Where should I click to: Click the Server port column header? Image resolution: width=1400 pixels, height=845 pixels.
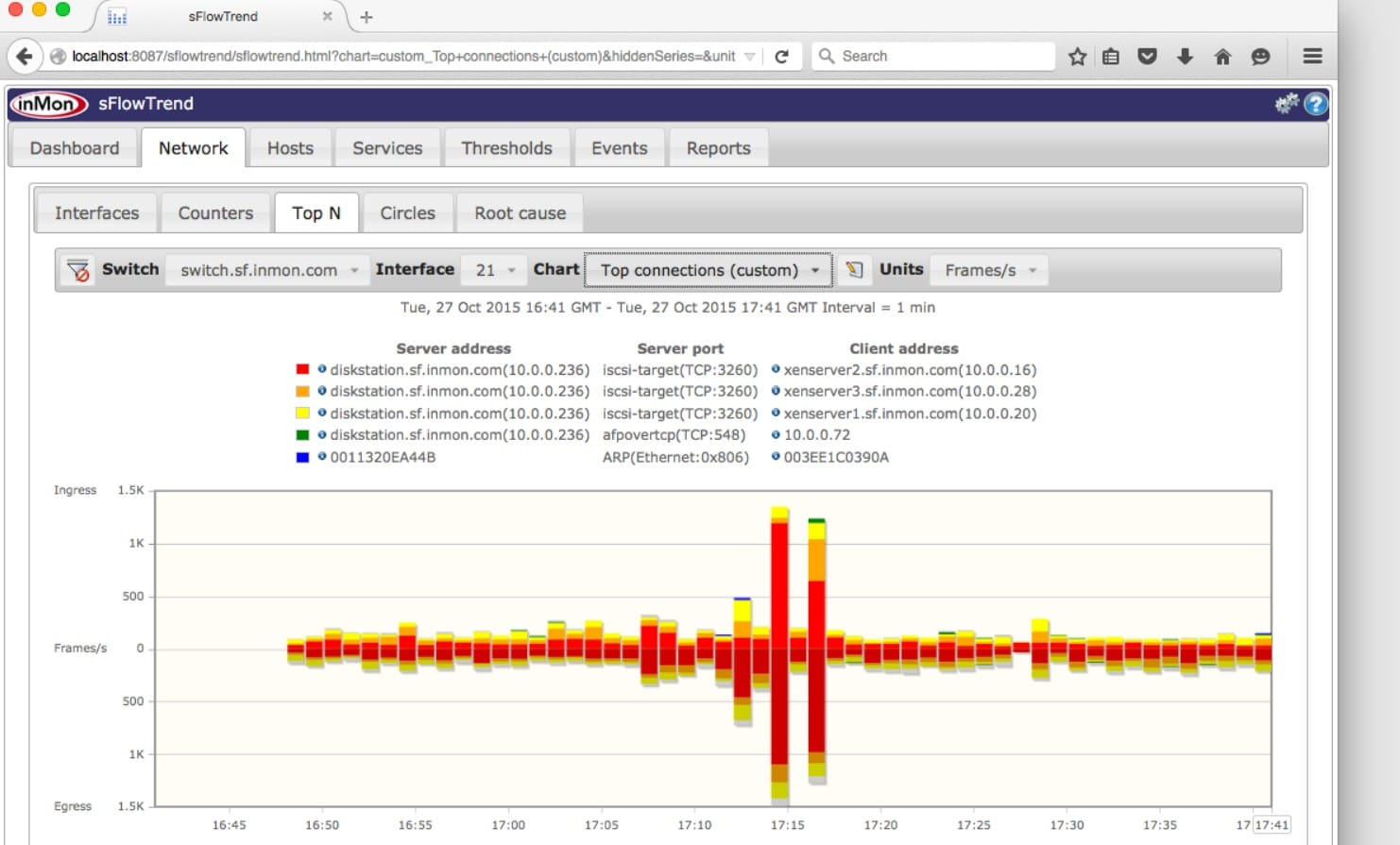680,348
